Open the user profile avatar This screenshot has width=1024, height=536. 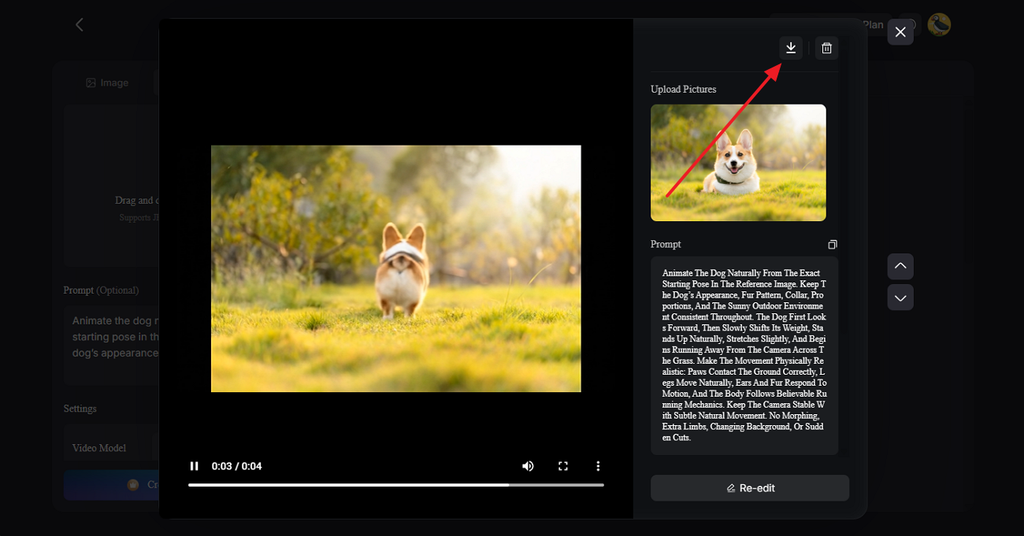click(939, 25)
